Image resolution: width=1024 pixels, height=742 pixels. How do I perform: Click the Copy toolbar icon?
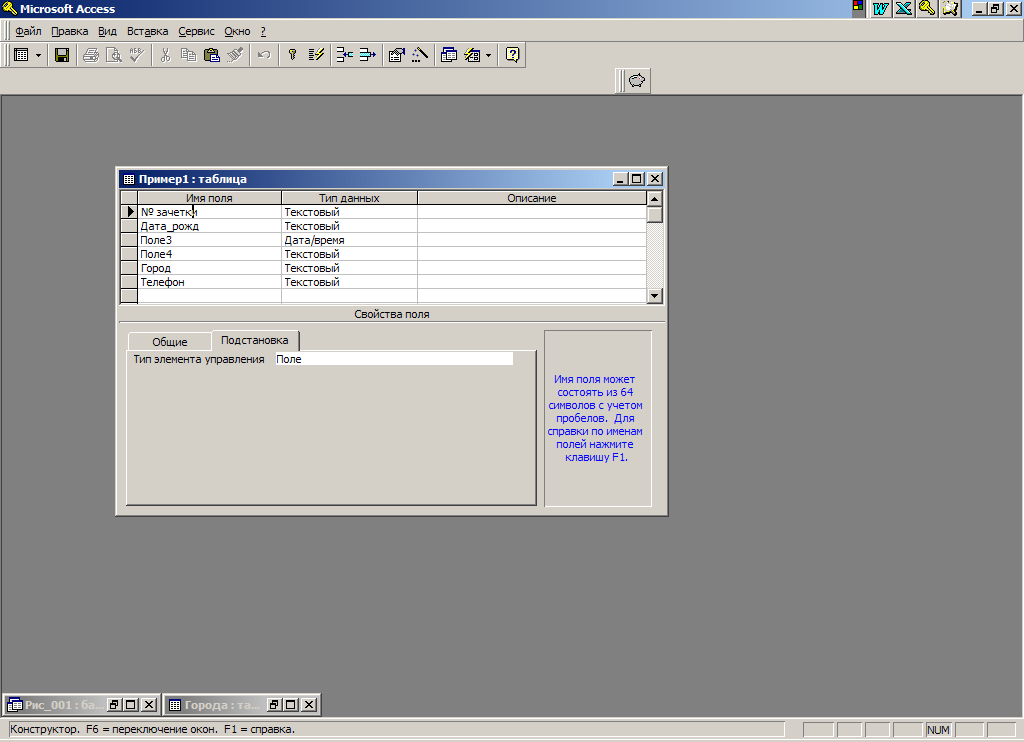[x=188, y=55]
